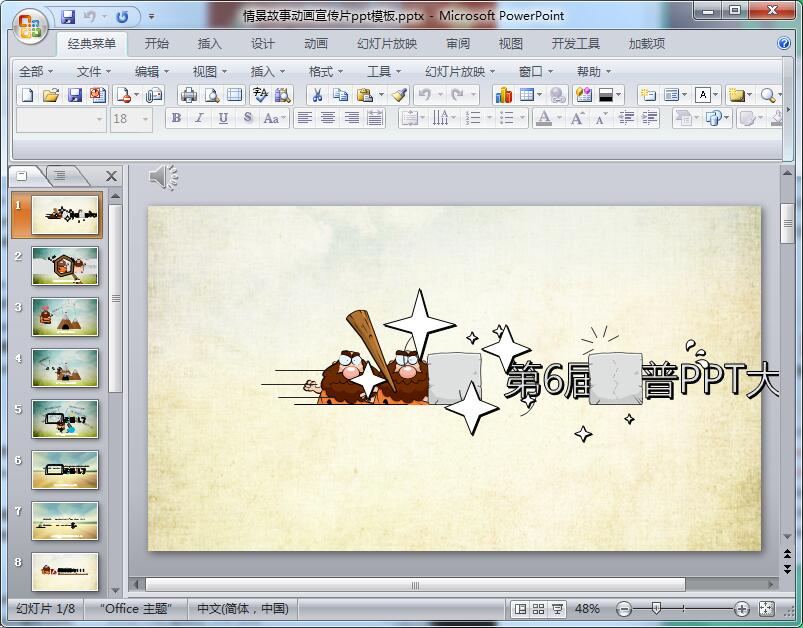Open the 格式 dropdown menu

pyautogui.click(x=326, y=72)
